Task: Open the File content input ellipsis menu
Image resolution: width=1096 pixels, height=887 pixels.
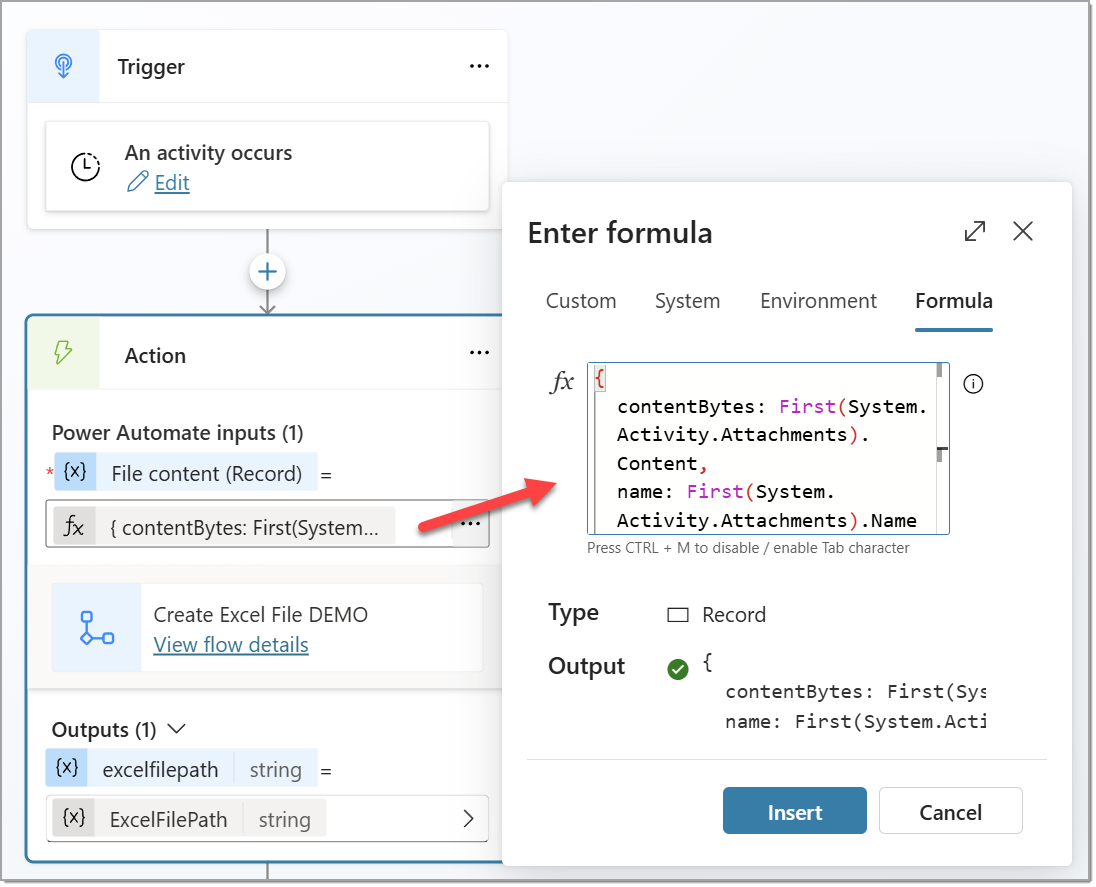Action: tap(470, 524)
